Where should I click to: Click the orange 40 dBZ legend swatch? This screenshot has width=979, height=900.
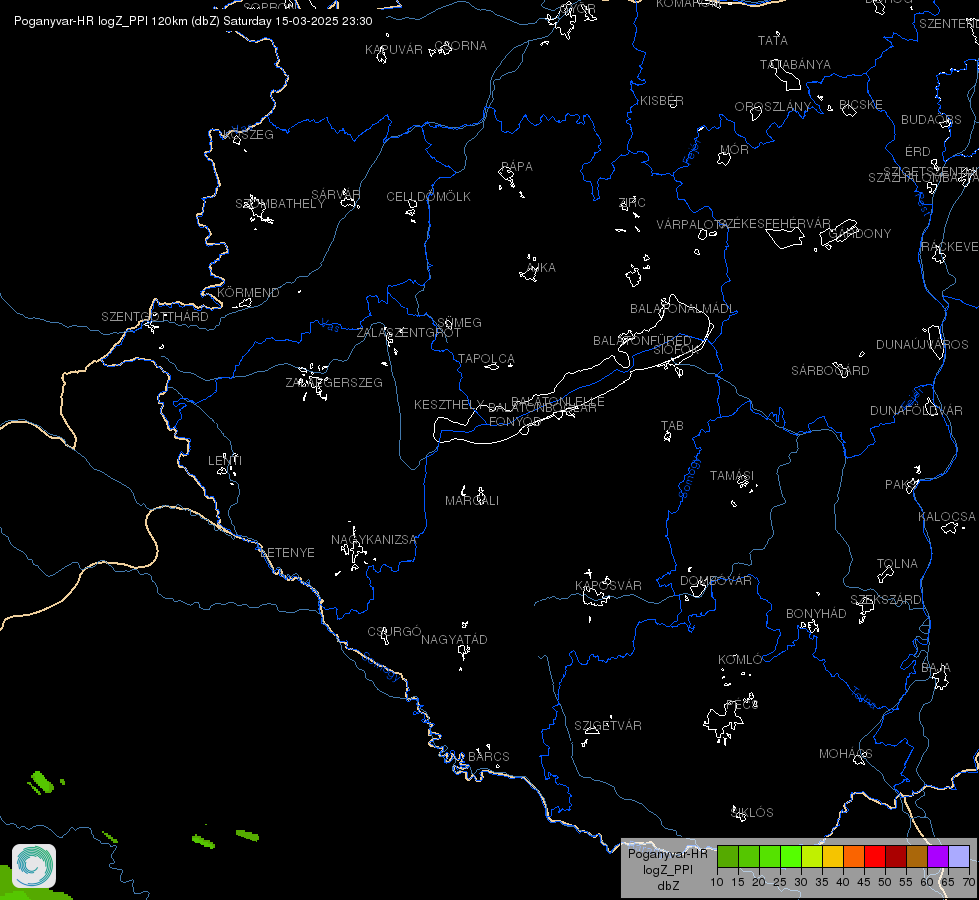[854, 857]
